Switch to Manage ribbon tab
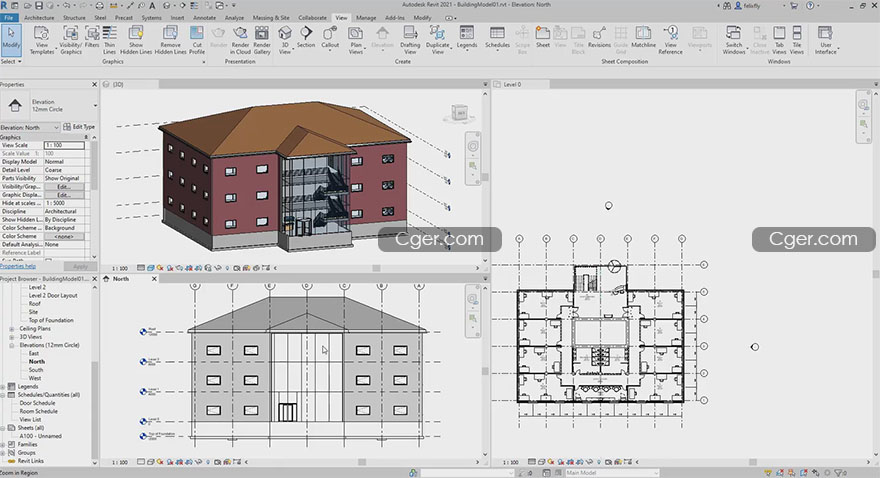This screenshot has width=880, height=478. click(366, 17)
